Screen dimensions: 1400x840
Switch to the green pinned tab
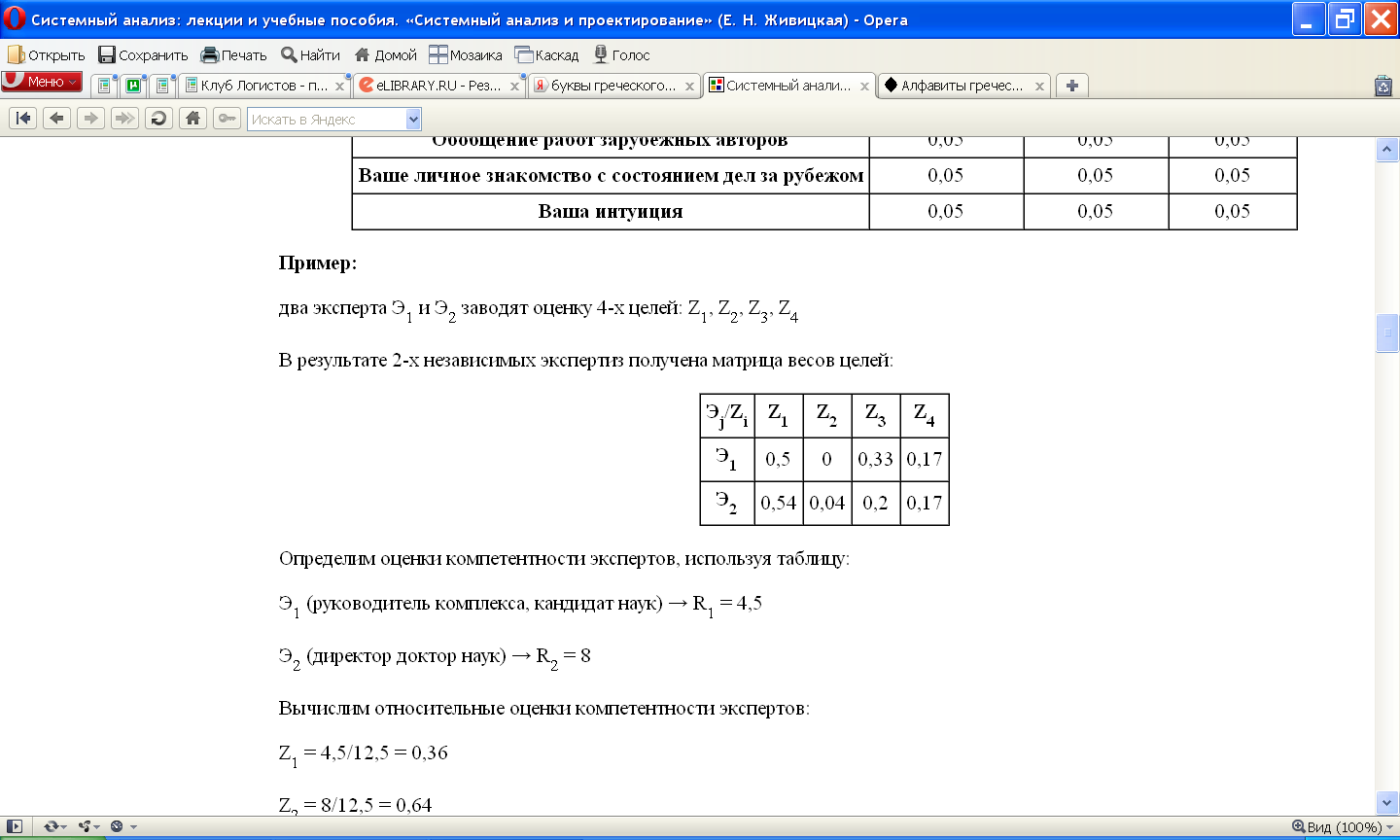pos(133,86)
